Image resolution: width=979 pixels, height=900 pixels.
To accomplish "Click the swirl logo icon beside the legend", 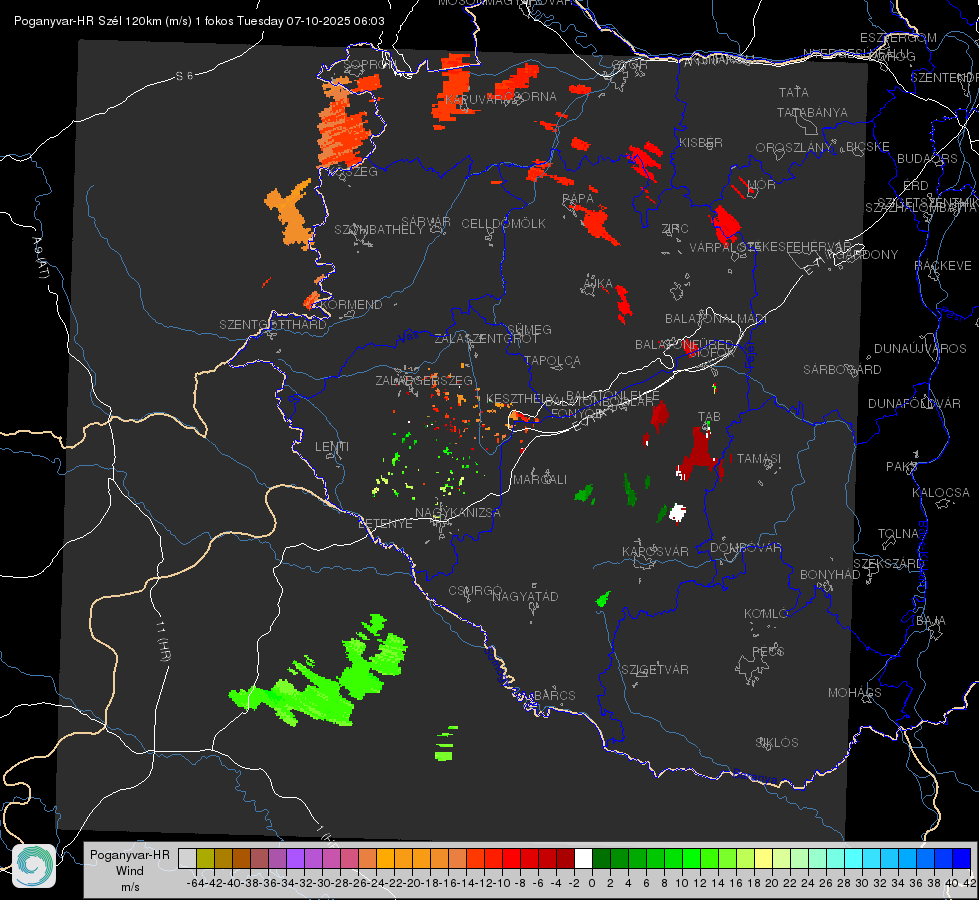I will [x=34, y=866].
